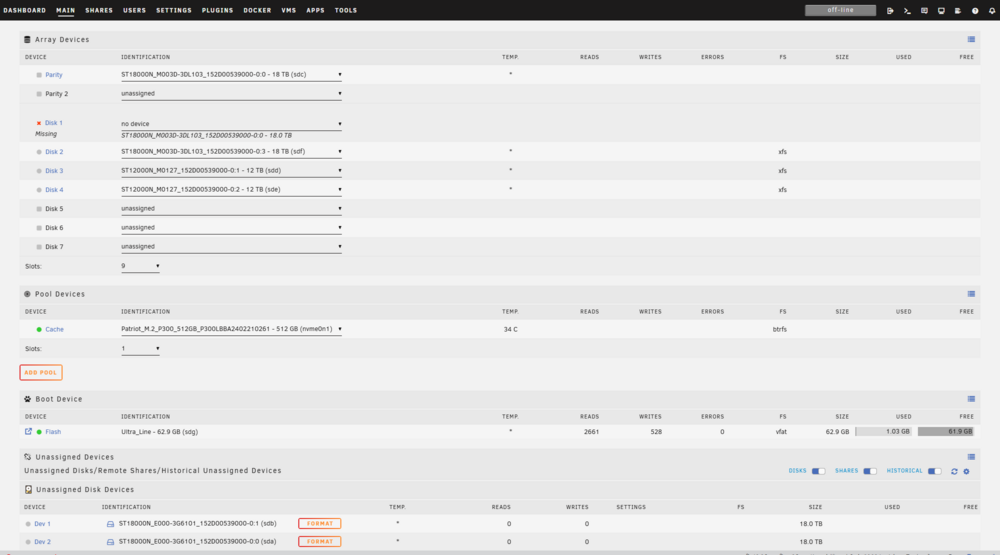This screenshot has width=1000, height=555.
Task: Open the Pool Devices Slots dropdown
Action: (x=140, y=348)
